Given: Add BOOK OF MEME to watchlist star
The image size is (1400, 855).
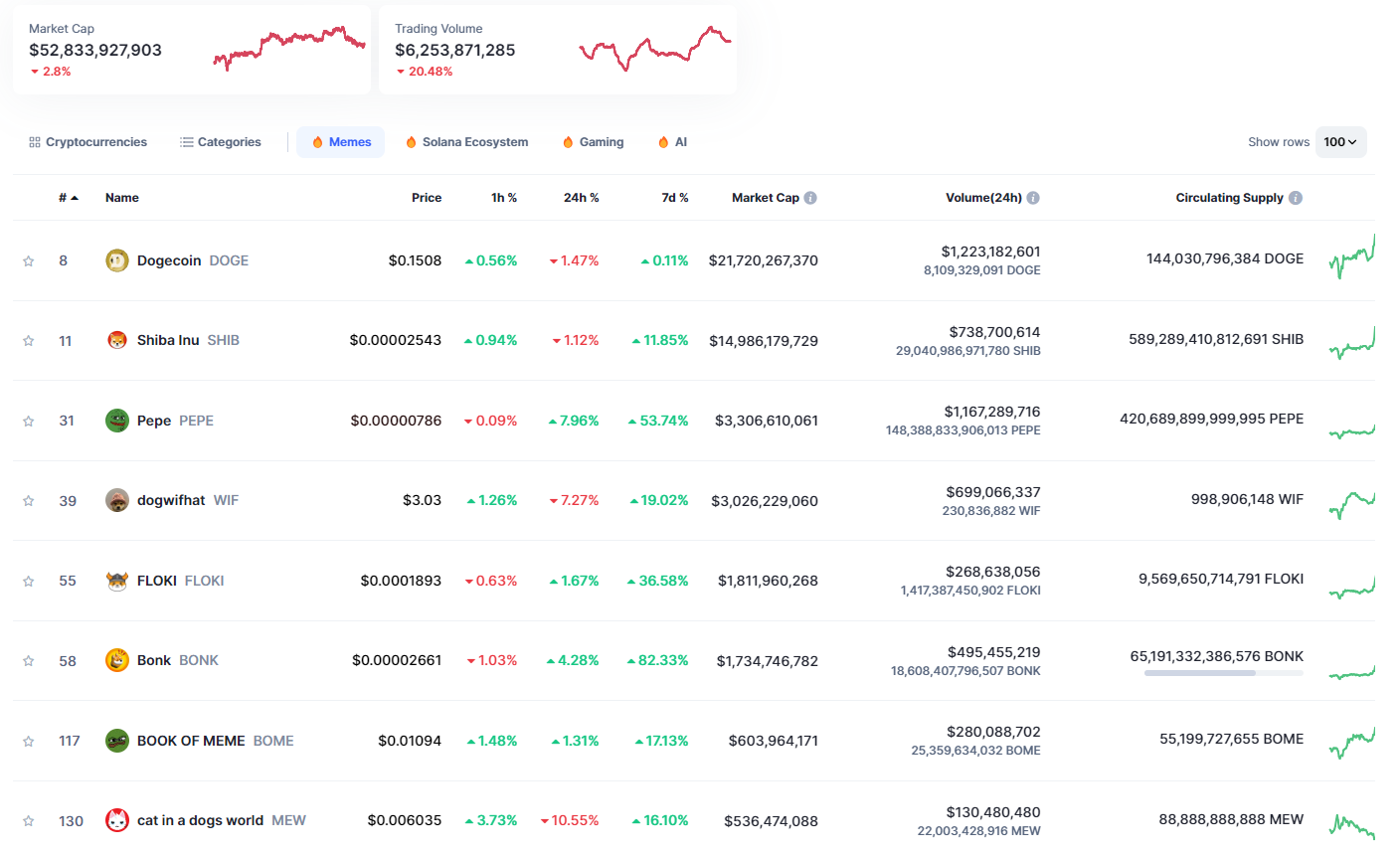Looking at the screenshot, I should click(x=29, y=742).
